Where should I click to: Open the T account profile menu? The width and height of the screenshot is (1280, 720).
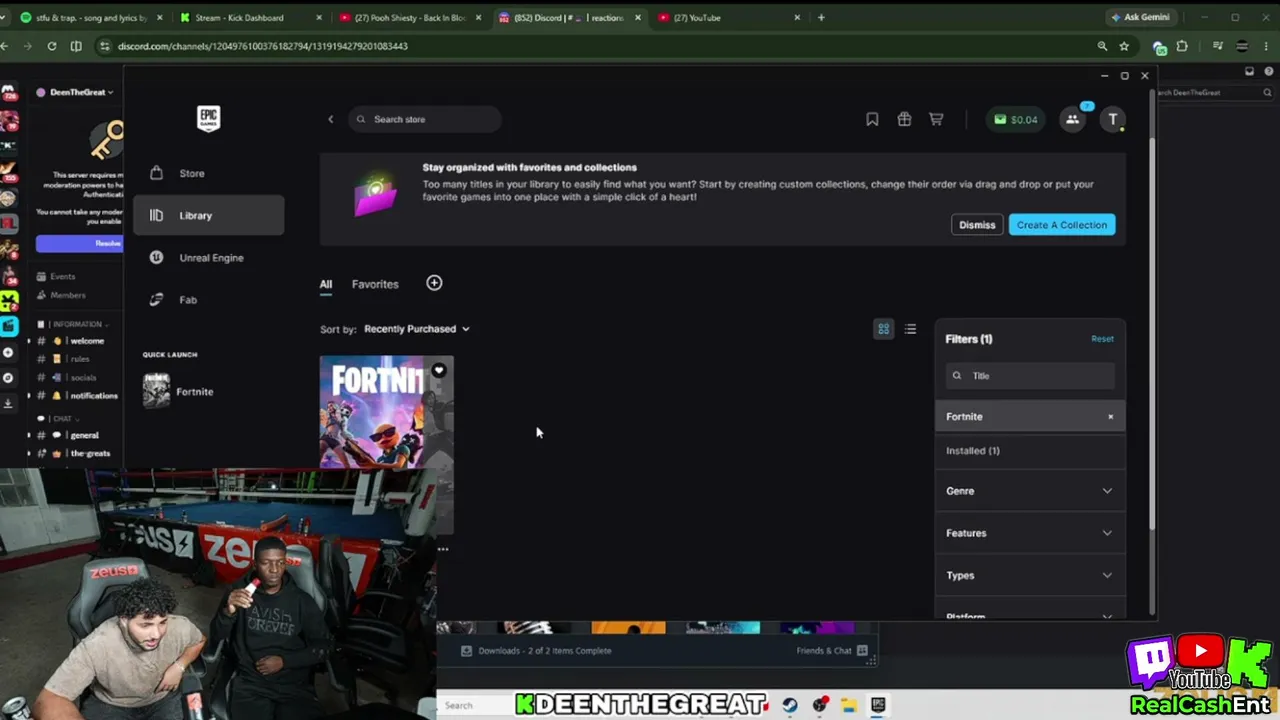[1113, 119]
